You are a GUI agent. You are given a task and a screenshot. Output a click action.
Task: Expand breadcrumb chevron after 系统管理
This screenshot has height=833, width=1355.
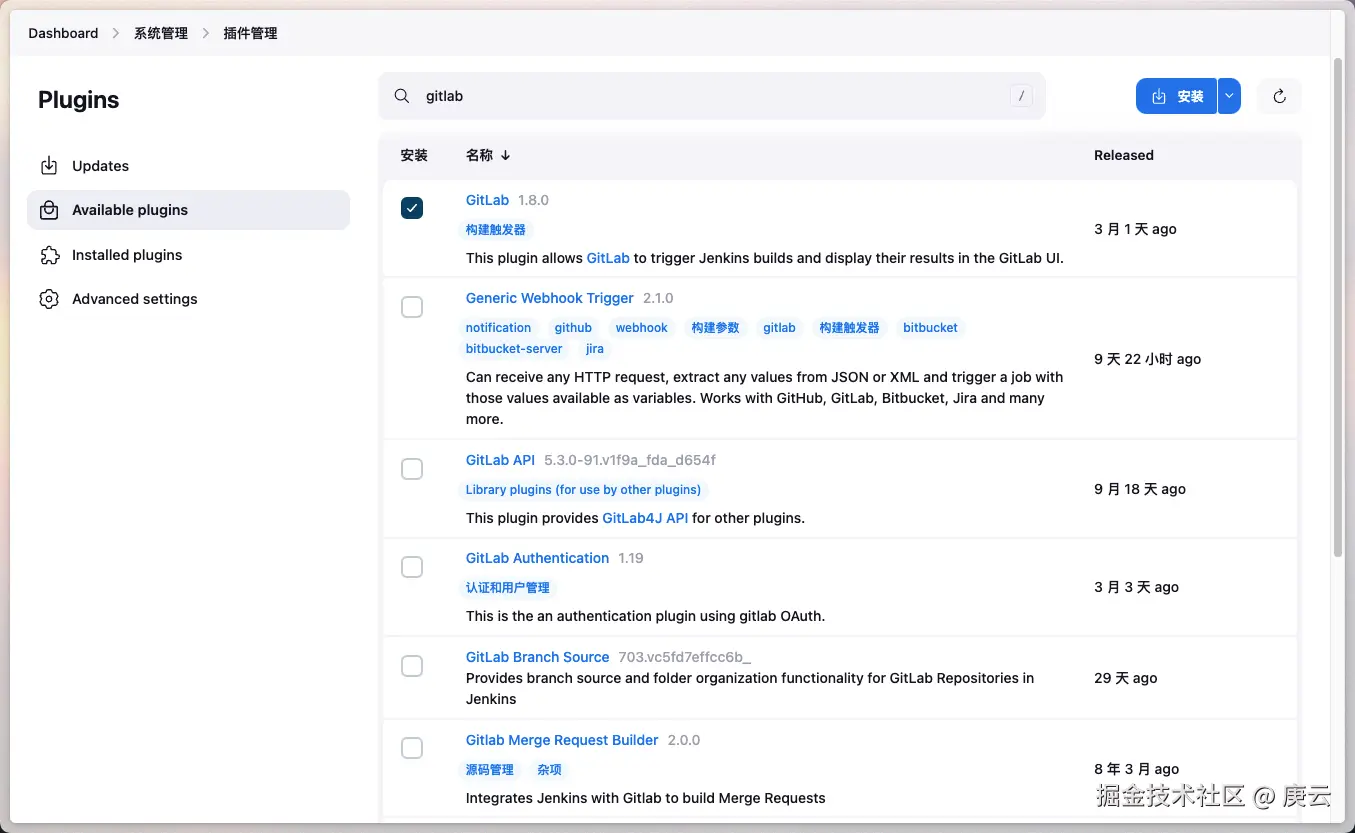pos(206,33)
